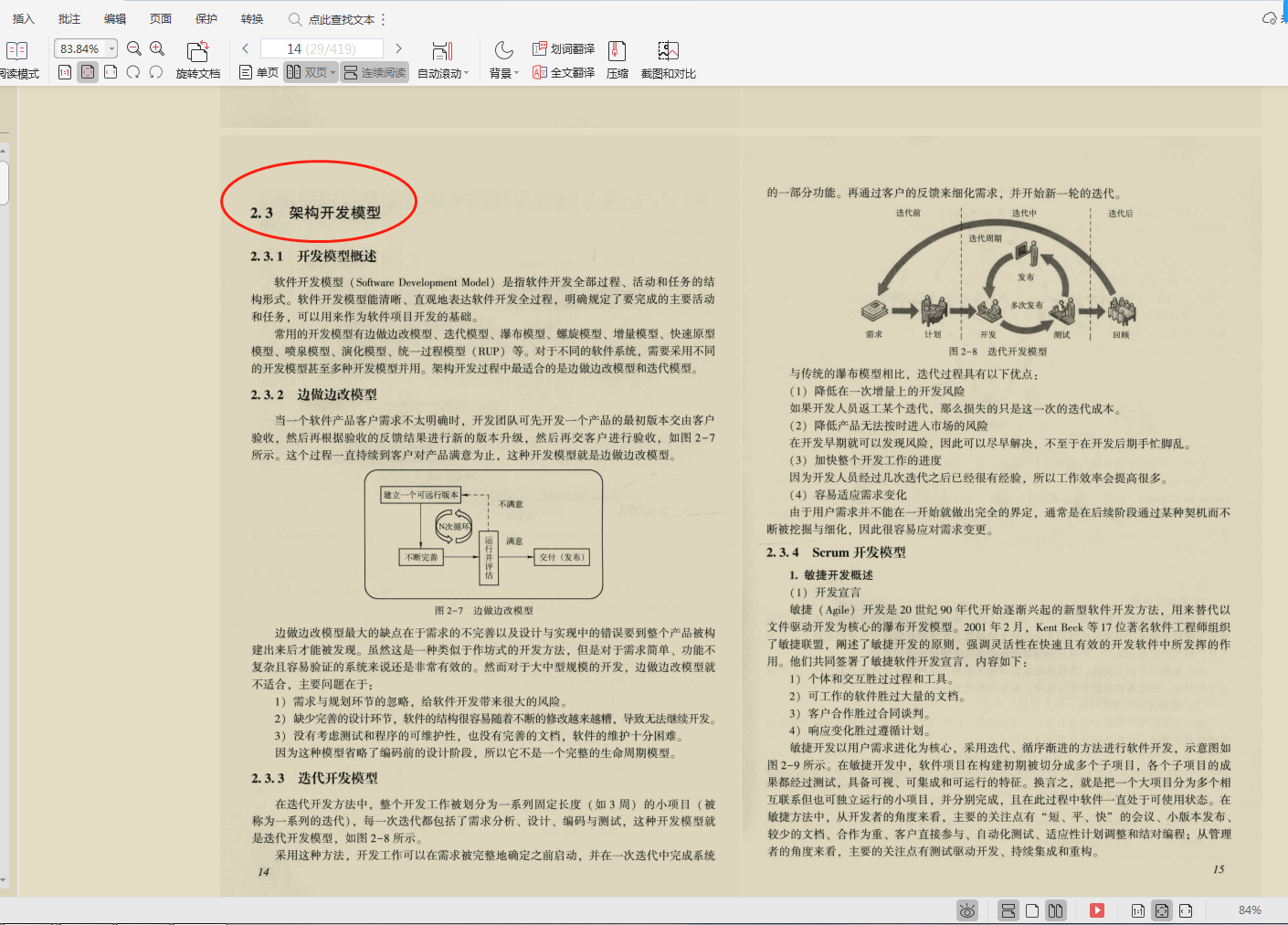Toggle 连续阅读 (continuous reading) mode

(x=375, y=72)
